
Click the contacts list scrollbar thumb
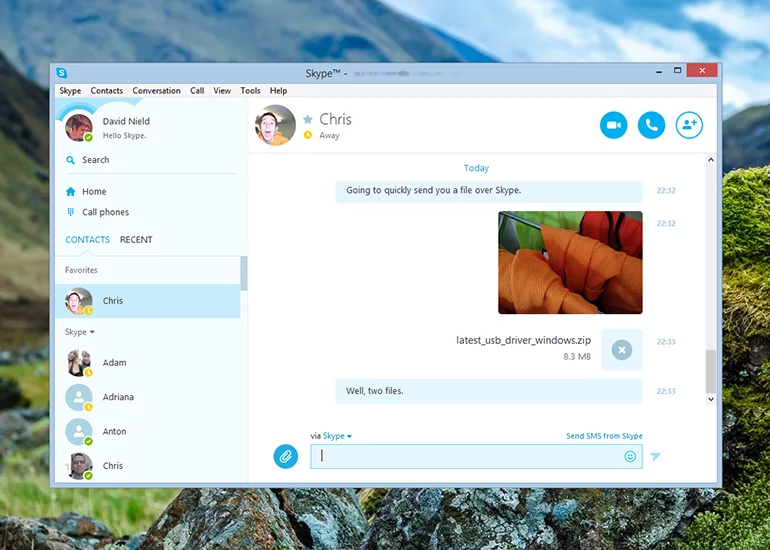tap(244, 273)
